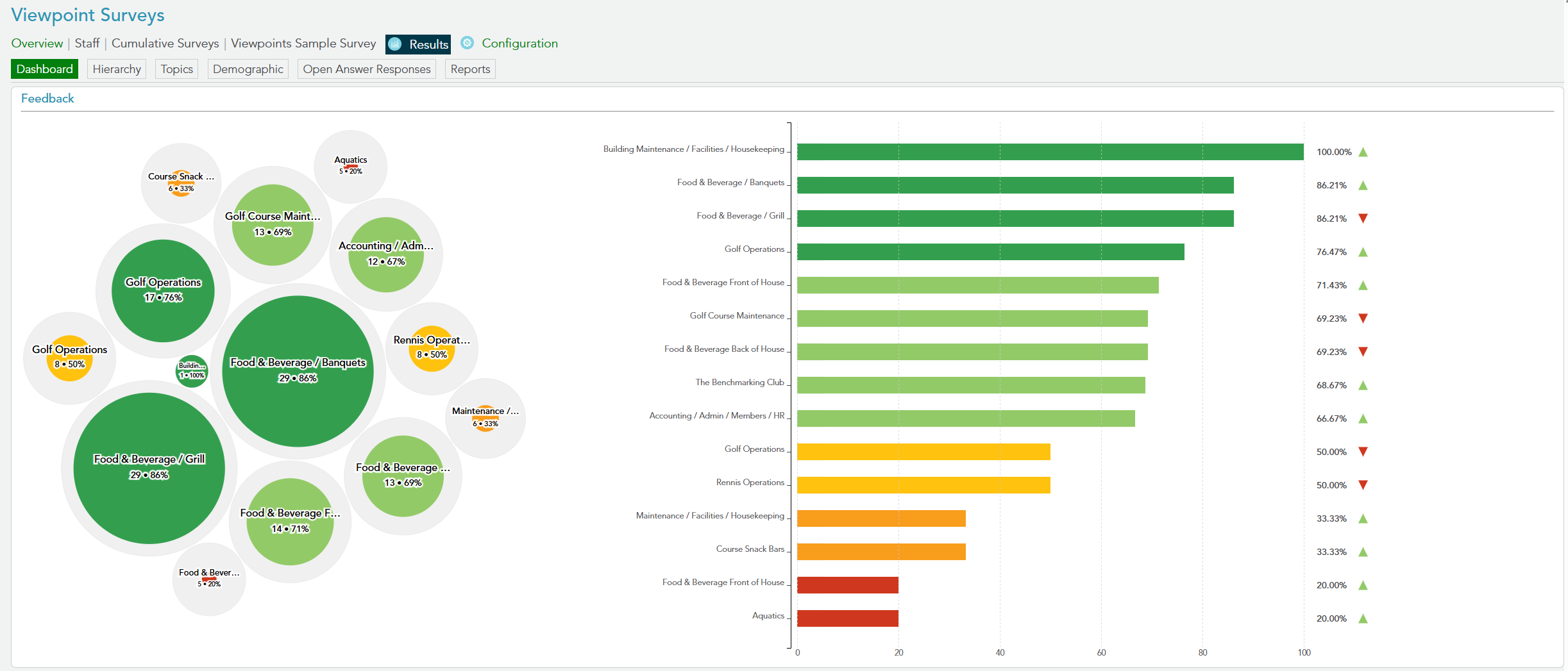
Task: Click the Staff navigation link
Action: point(87,44)
